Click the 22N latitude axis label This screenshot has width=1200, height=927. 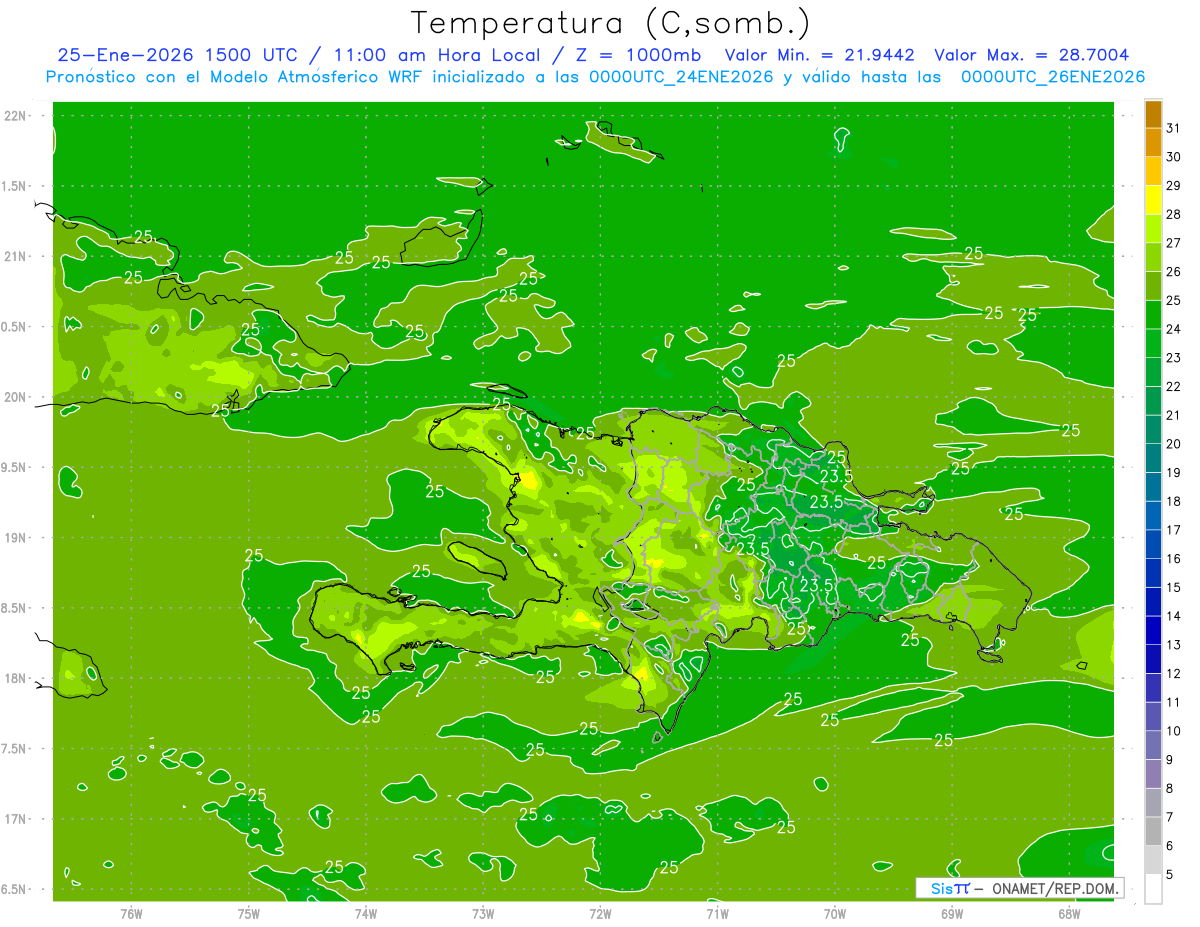16,116
